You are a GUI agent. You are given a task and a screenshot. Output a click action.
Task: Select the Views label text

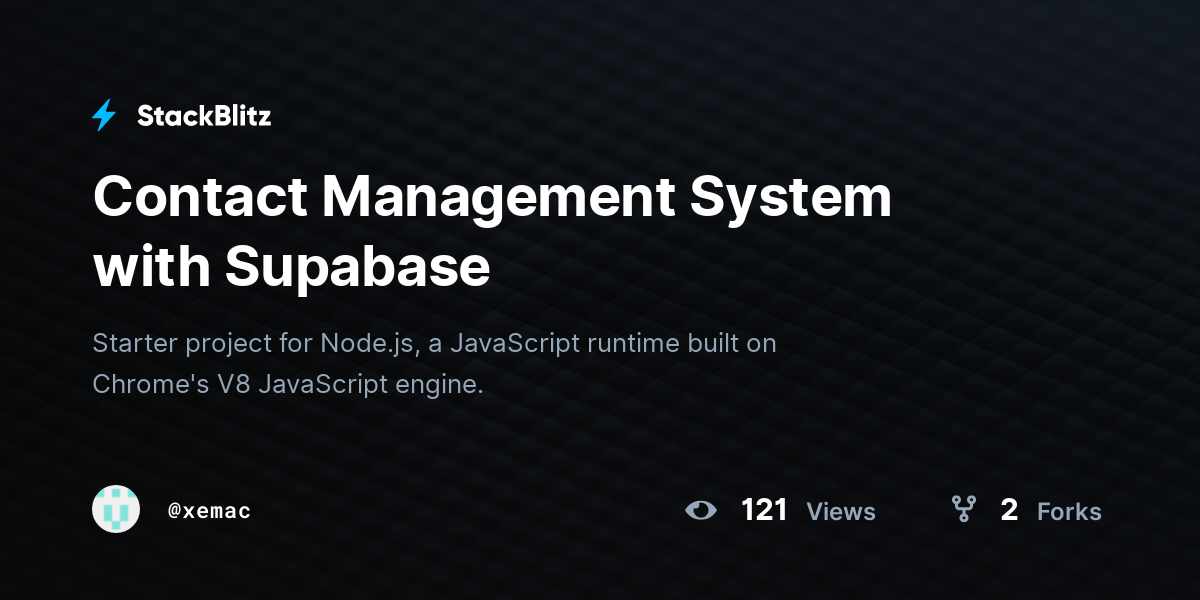click(x=841, y=512)
